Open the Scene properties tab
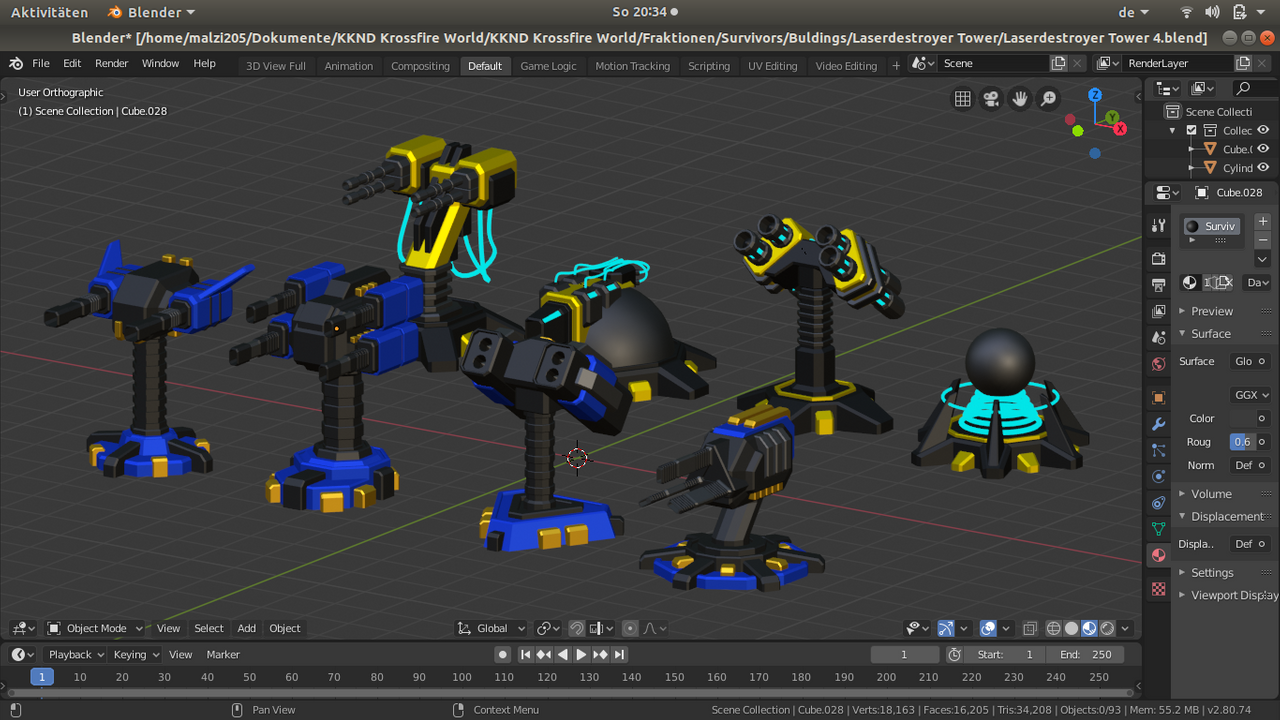The width and height of the screenshot is (1280, 720). (x=1158, y=337)
